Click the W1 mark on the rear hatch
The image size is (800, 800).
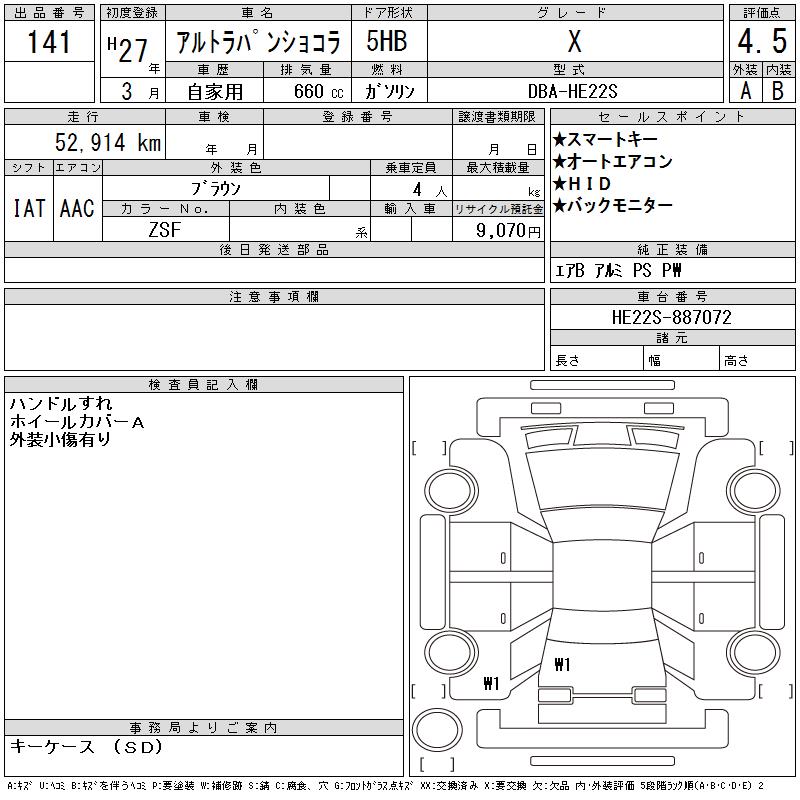[562, 664]
